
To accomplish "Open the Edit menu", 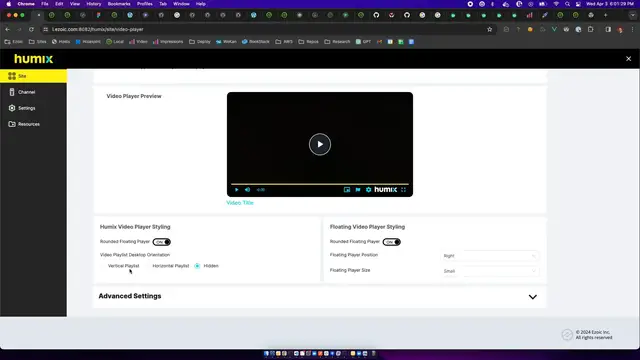I will coord(59,4).
